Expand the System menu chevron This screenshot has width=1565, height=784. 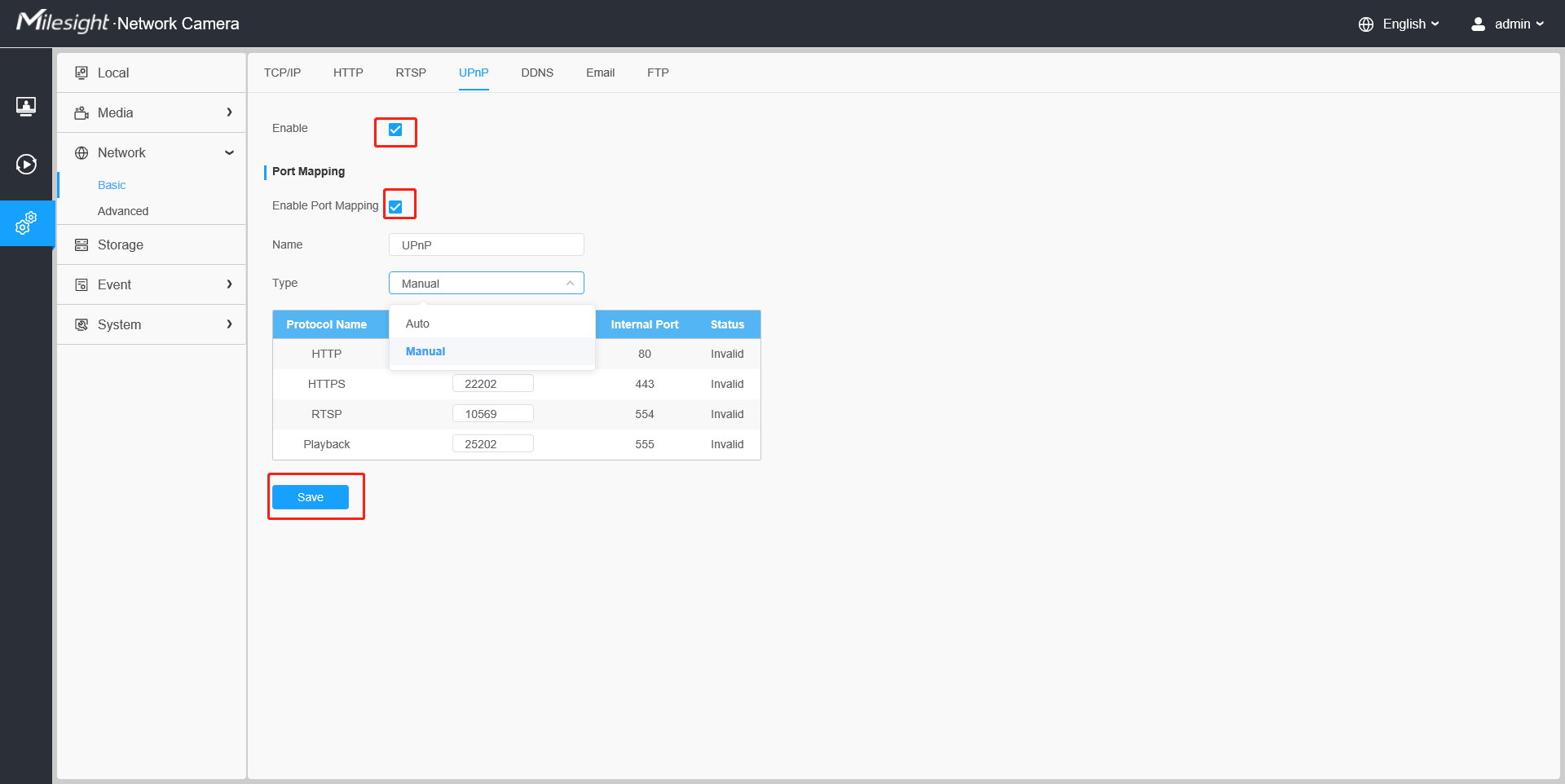(229, 324)
